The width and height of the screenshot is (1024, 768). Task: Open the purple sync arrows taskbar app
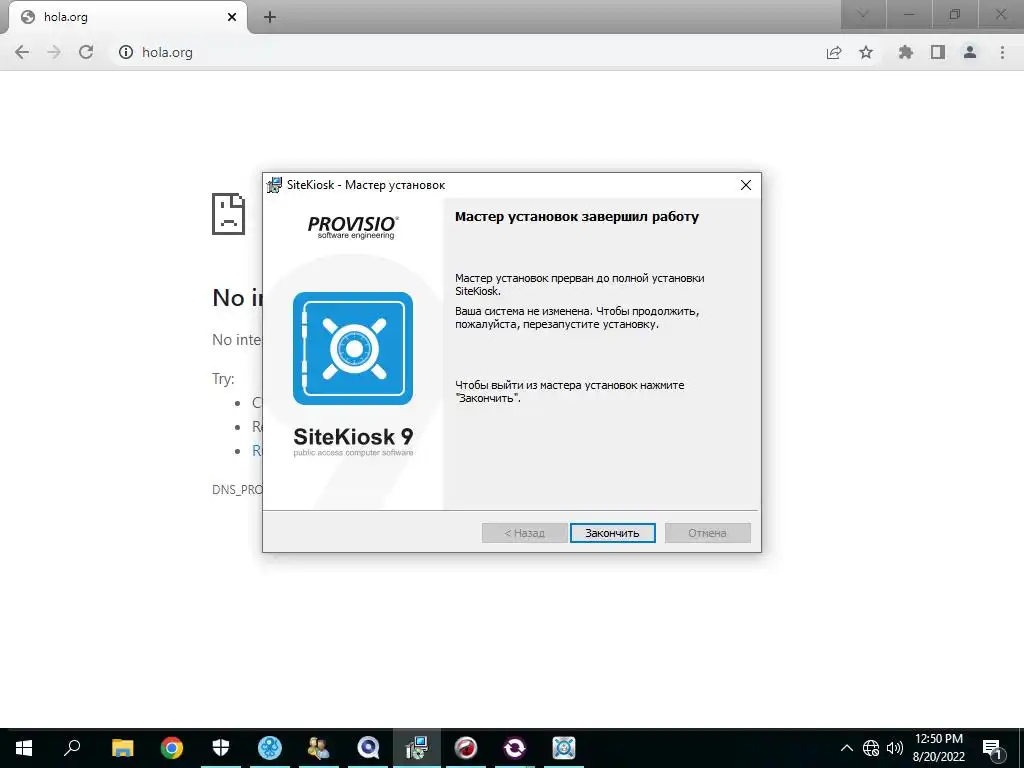[515, 748]
